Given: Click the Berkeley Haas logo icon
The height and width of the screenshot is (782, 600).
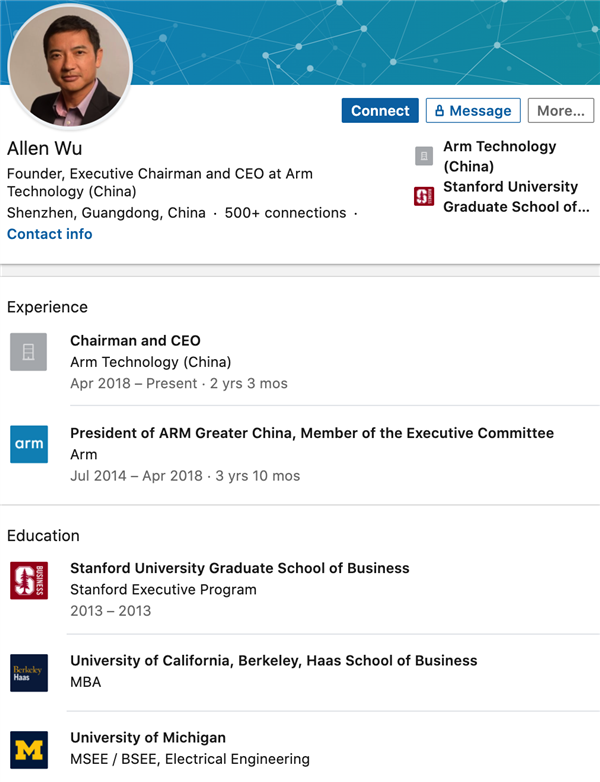Looking at the screenshot, I should 29,672.
